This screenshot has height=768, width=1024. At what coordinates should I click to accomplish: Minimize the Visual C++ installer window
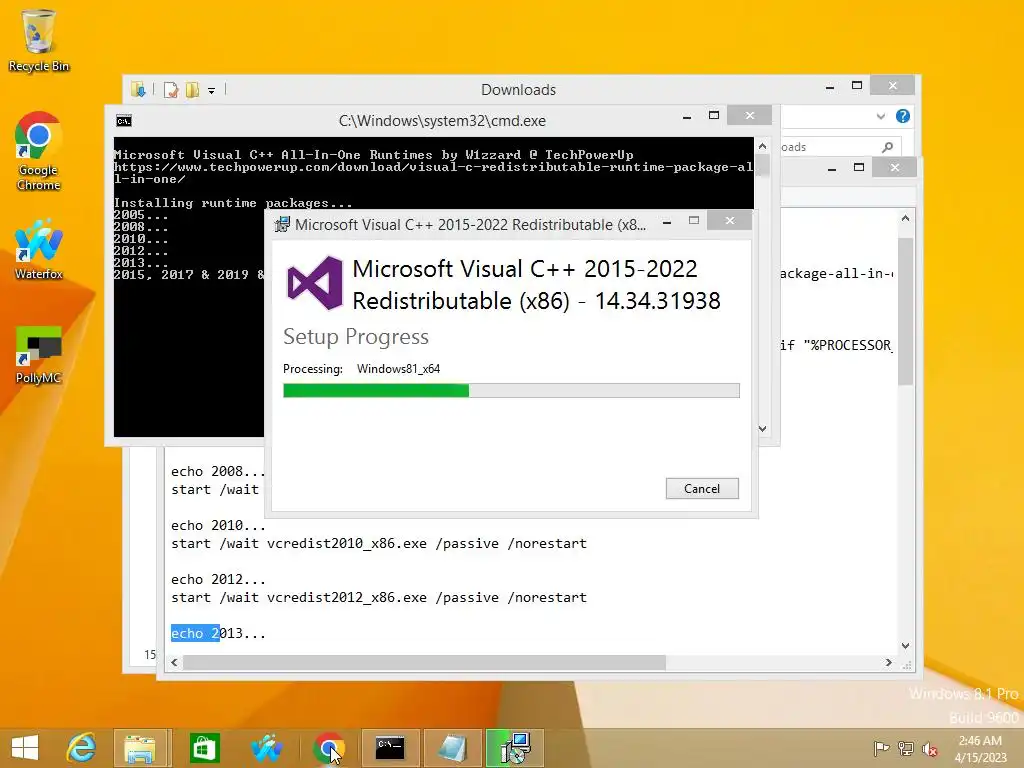click(x=667, y=222)
